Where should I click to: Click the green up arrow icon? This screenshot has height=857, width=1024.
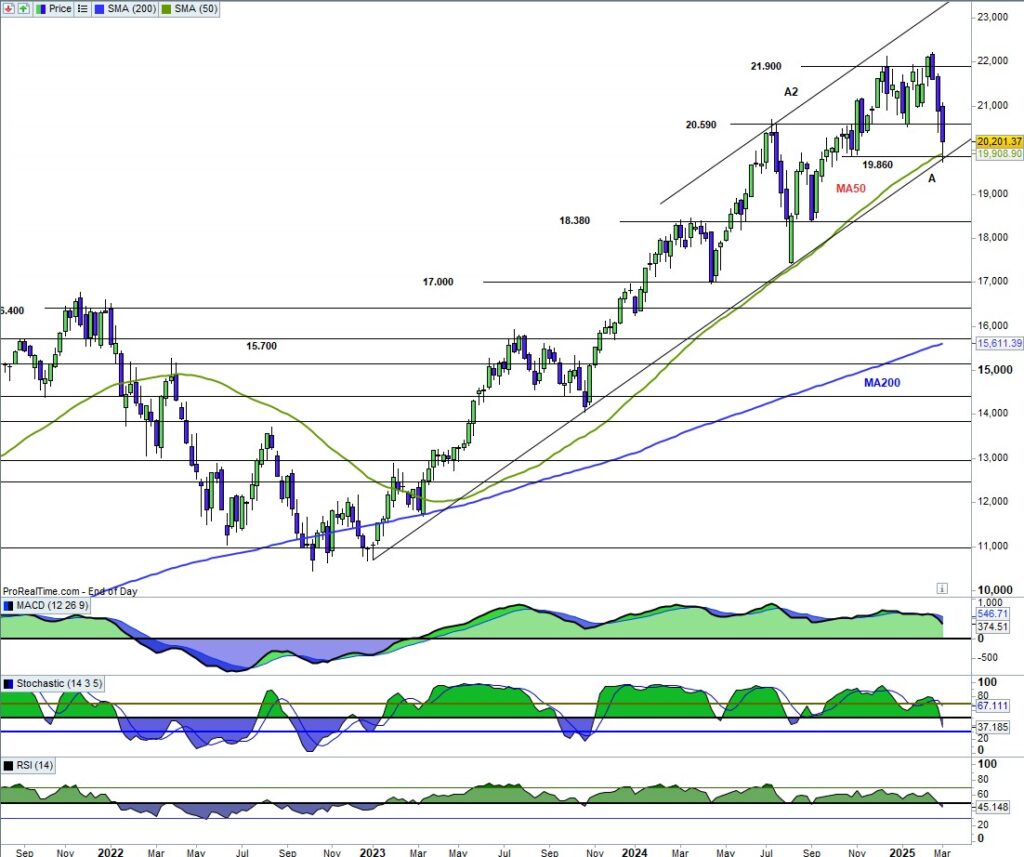pyautogui.click(x=23, y=8)
